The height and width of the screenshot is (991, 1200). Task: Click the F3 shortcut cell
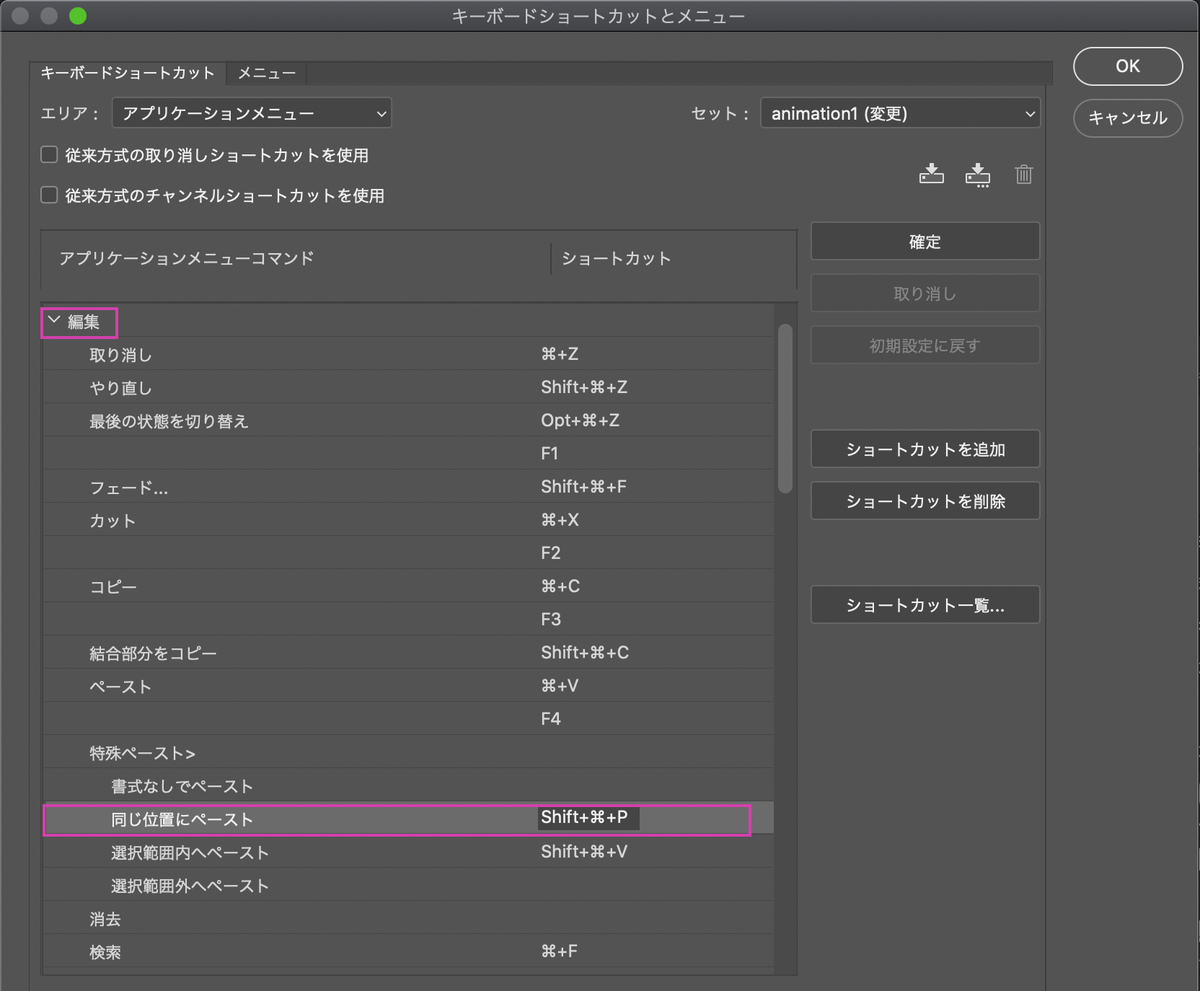pyautogui.click(x=551, y=619)
